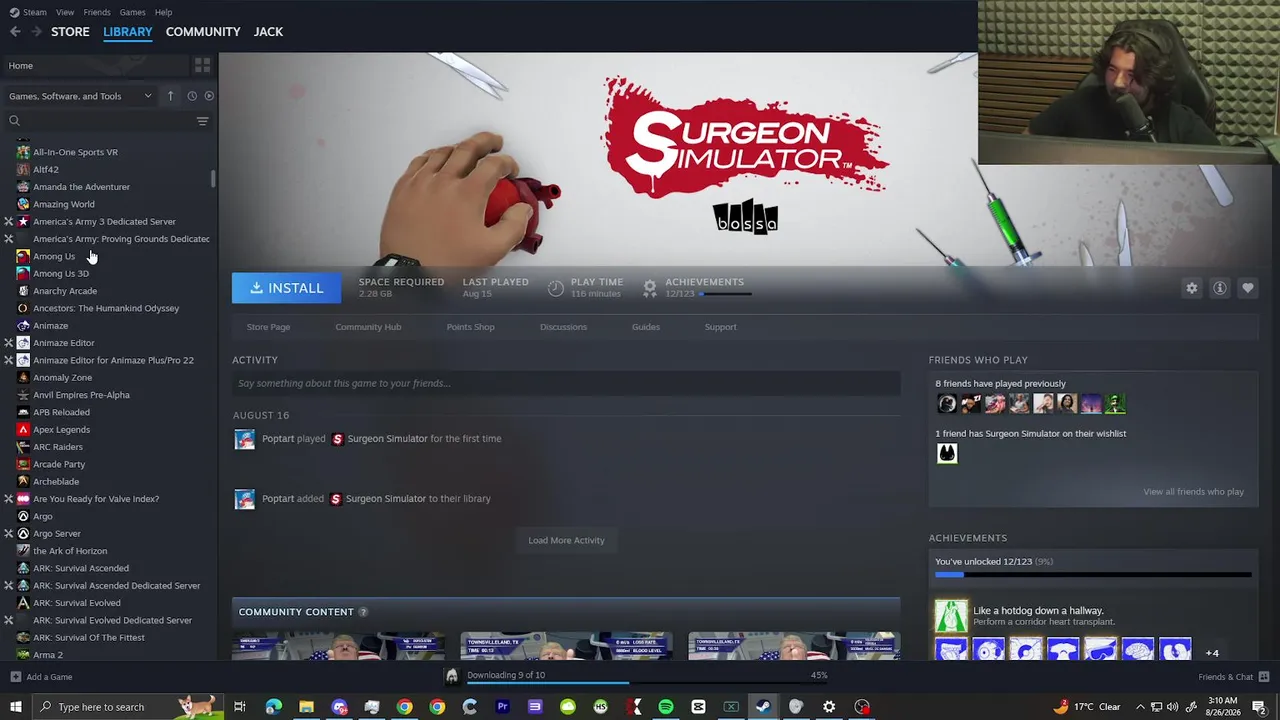Select ARC Raiders in the library list
1280x720 pixels.
[58, 447]
